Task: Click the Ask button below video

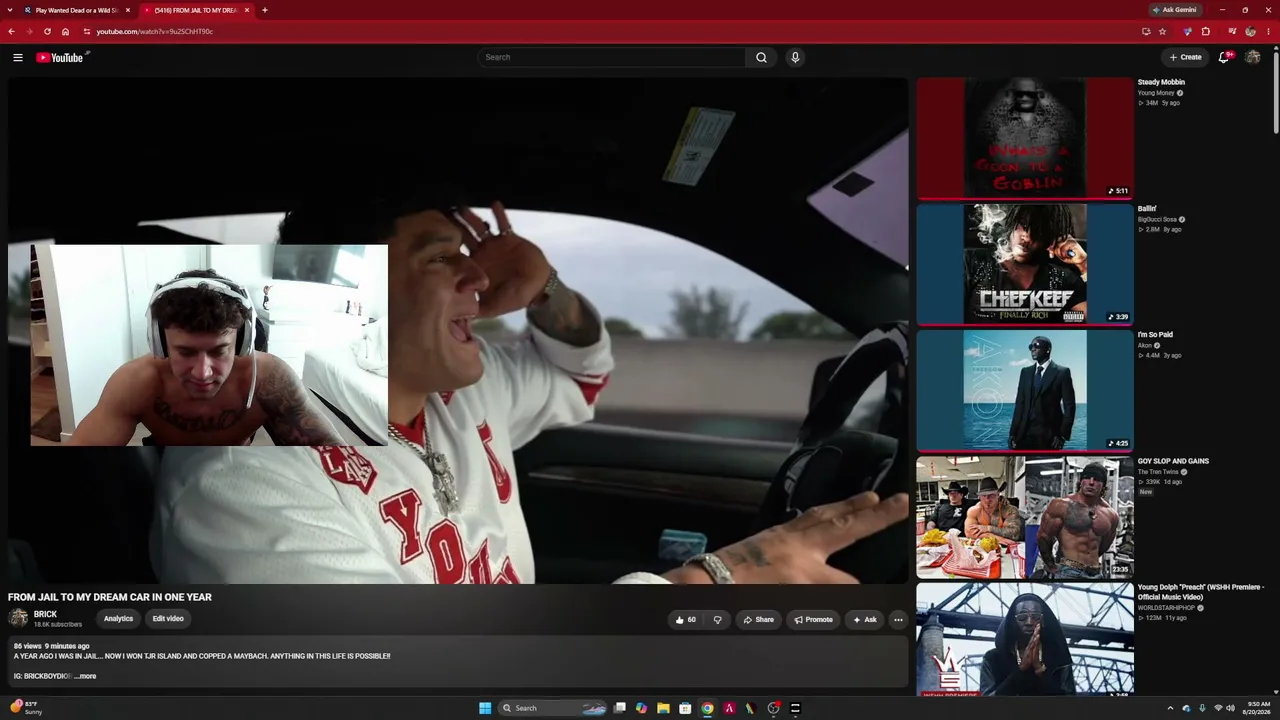Action: [865, 620]
